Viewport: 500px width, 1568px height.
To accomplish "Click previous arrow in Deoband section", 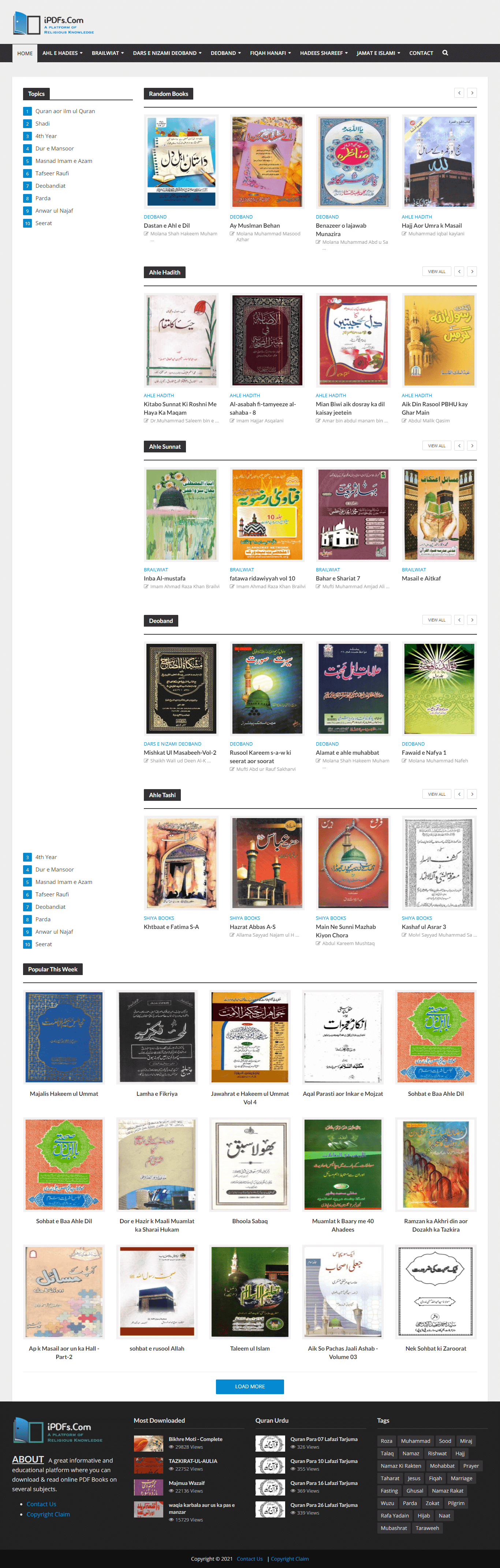I will (459, 620).
